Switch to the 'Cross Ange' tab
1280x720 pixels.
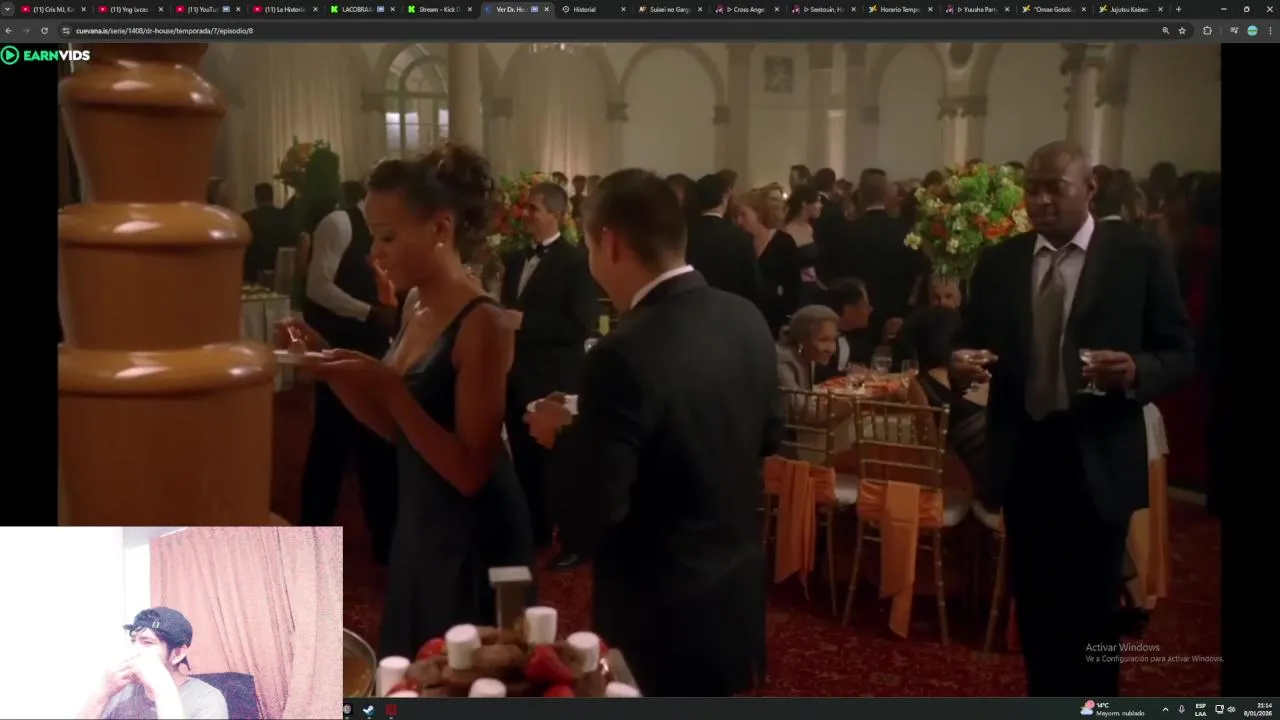748,9
